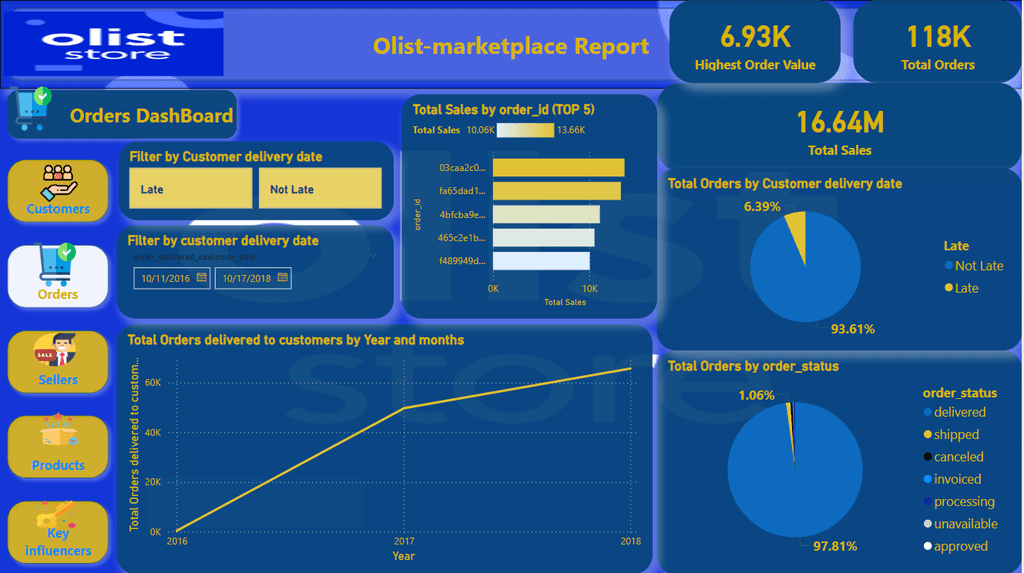Viewport: 1024px width, 573px height.
Task: Expand the date slicer dropdown chevron
Action: (x=373, y=257)
